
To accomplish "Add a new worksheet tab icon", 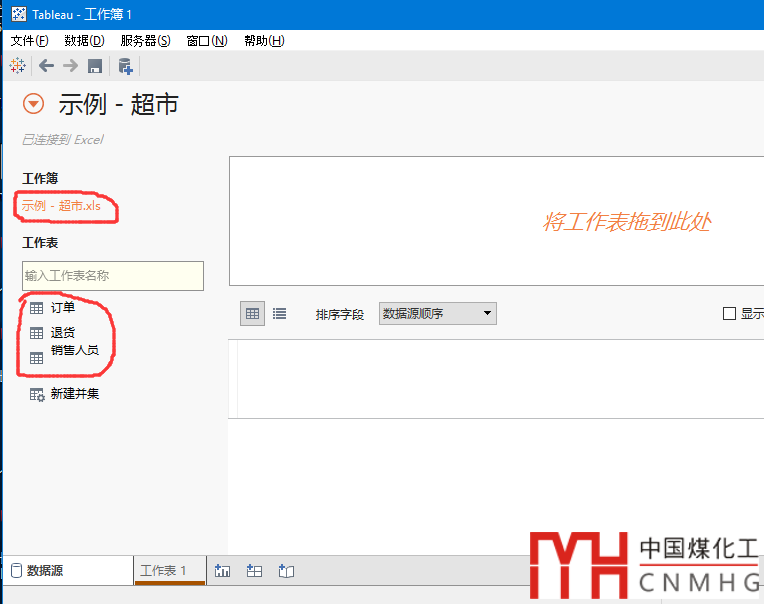I will click(x=222, y=570).
